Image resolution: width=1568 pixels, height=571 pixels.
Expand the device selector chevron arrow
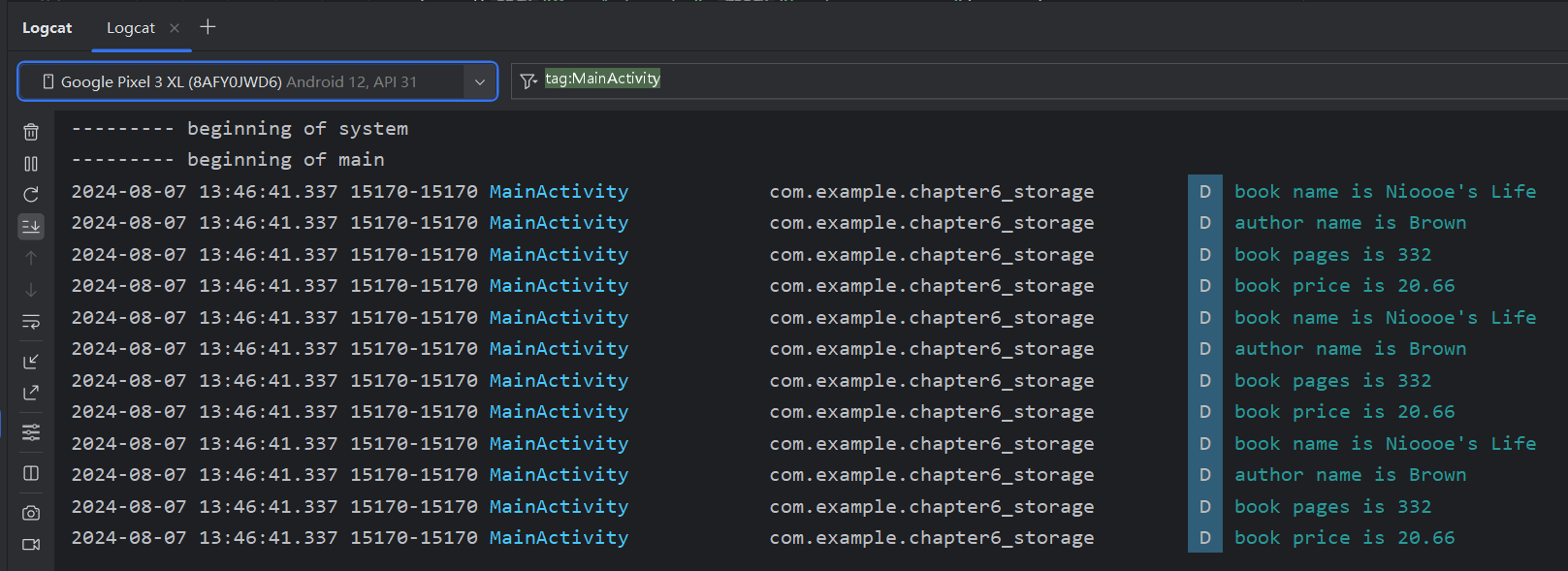(480, 82)
